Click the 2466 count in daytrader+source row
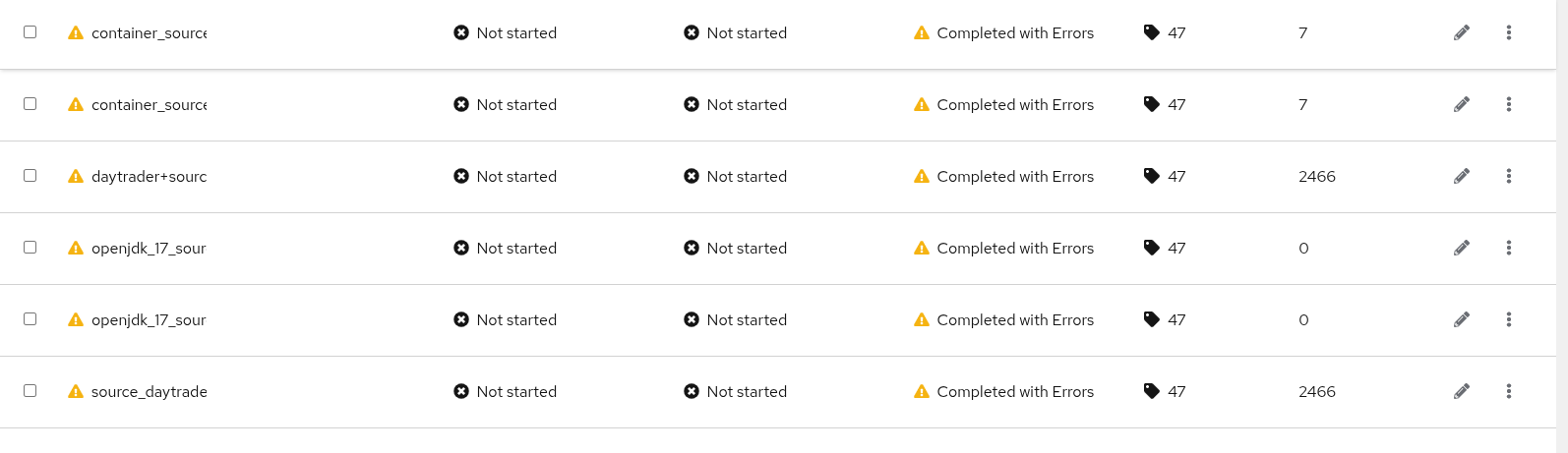 click(1316, 177)
